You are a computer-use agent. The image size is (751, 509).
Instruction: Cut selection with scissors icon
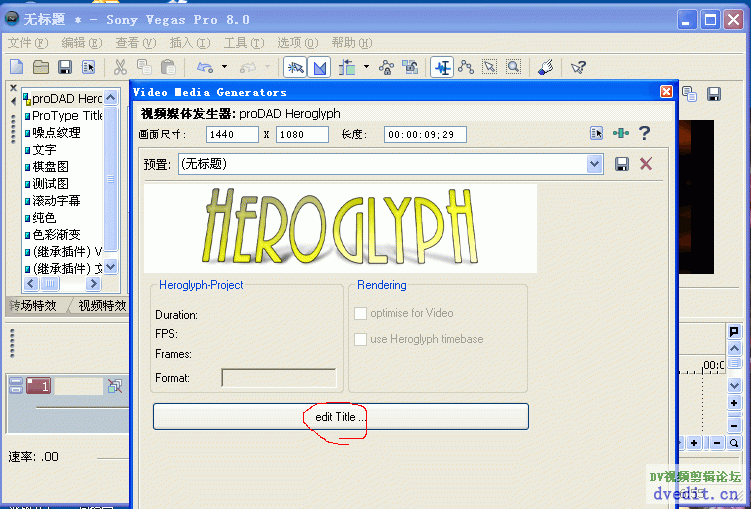[x=120, y=67]
